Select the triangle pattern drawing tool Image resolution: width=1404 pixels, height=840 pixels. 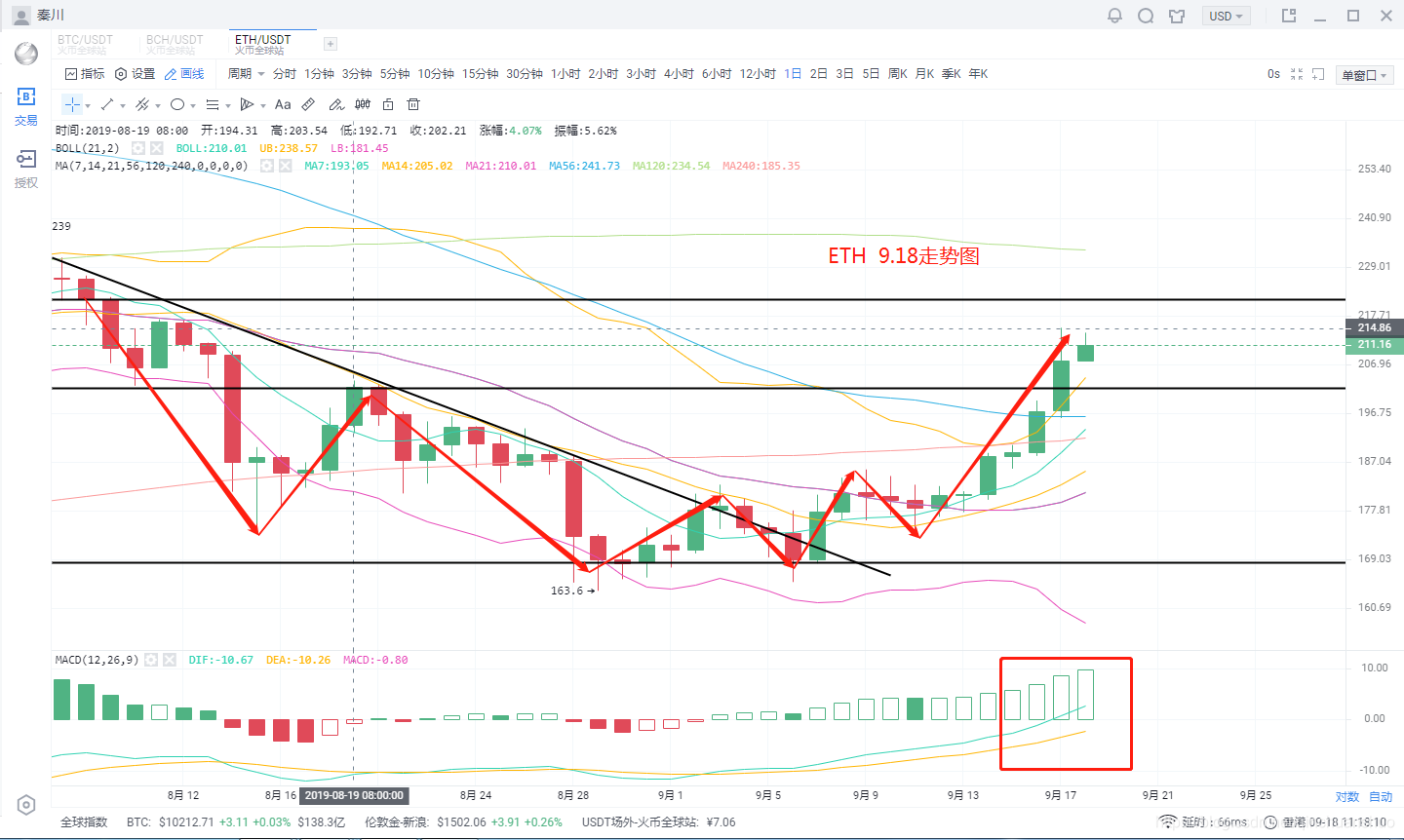point(248,104)
